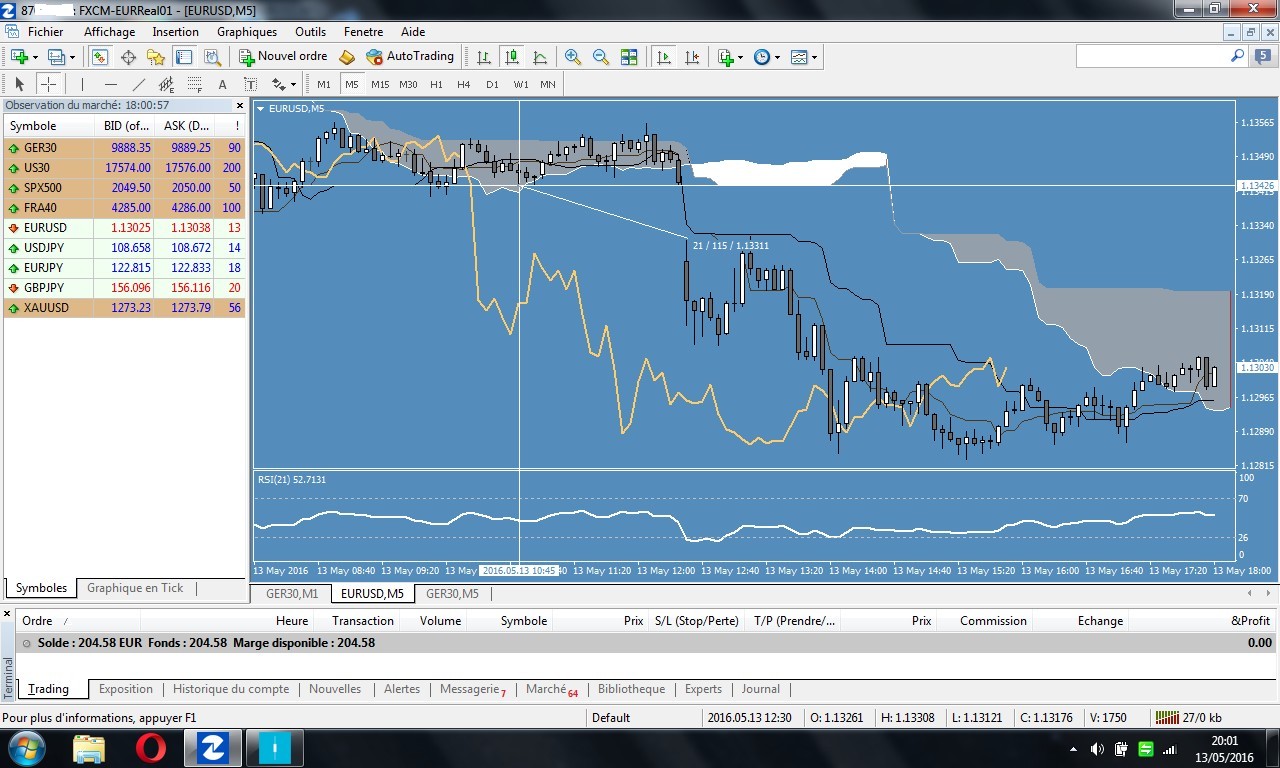Image resolution: width=1280 pixels, height=768 pixels.
Task: Open the templates dropdown
Action: (x=814, y=58)
